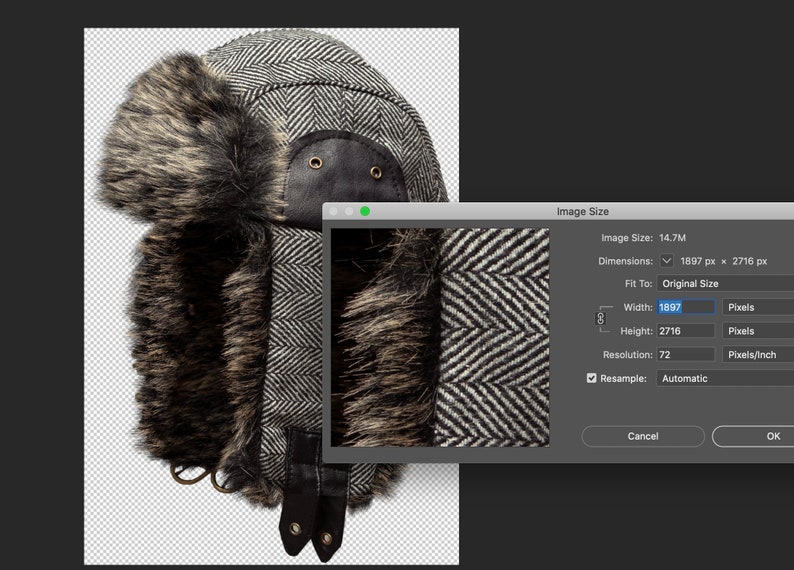Click the '14.7M' image size value
Image resolution: width=794 pixels, height=570 pixels.
(672, 238)
